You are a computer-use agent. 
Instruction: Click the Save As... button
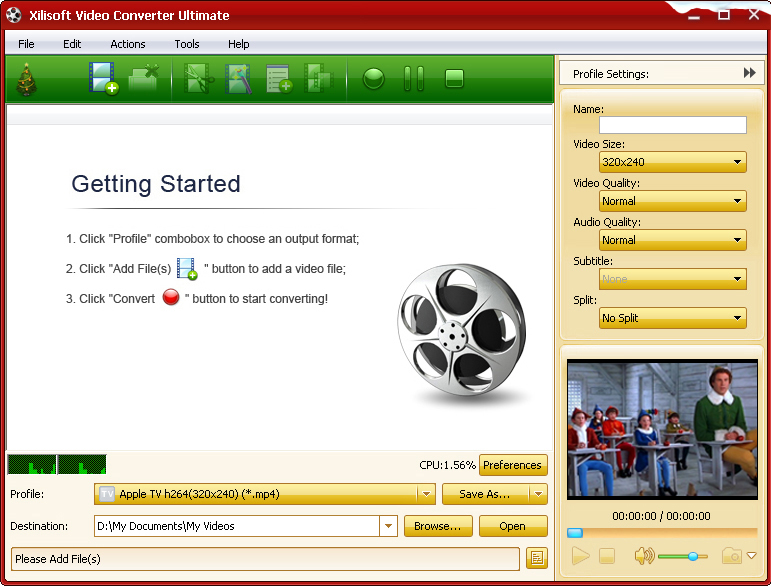(x=485, y=494)
